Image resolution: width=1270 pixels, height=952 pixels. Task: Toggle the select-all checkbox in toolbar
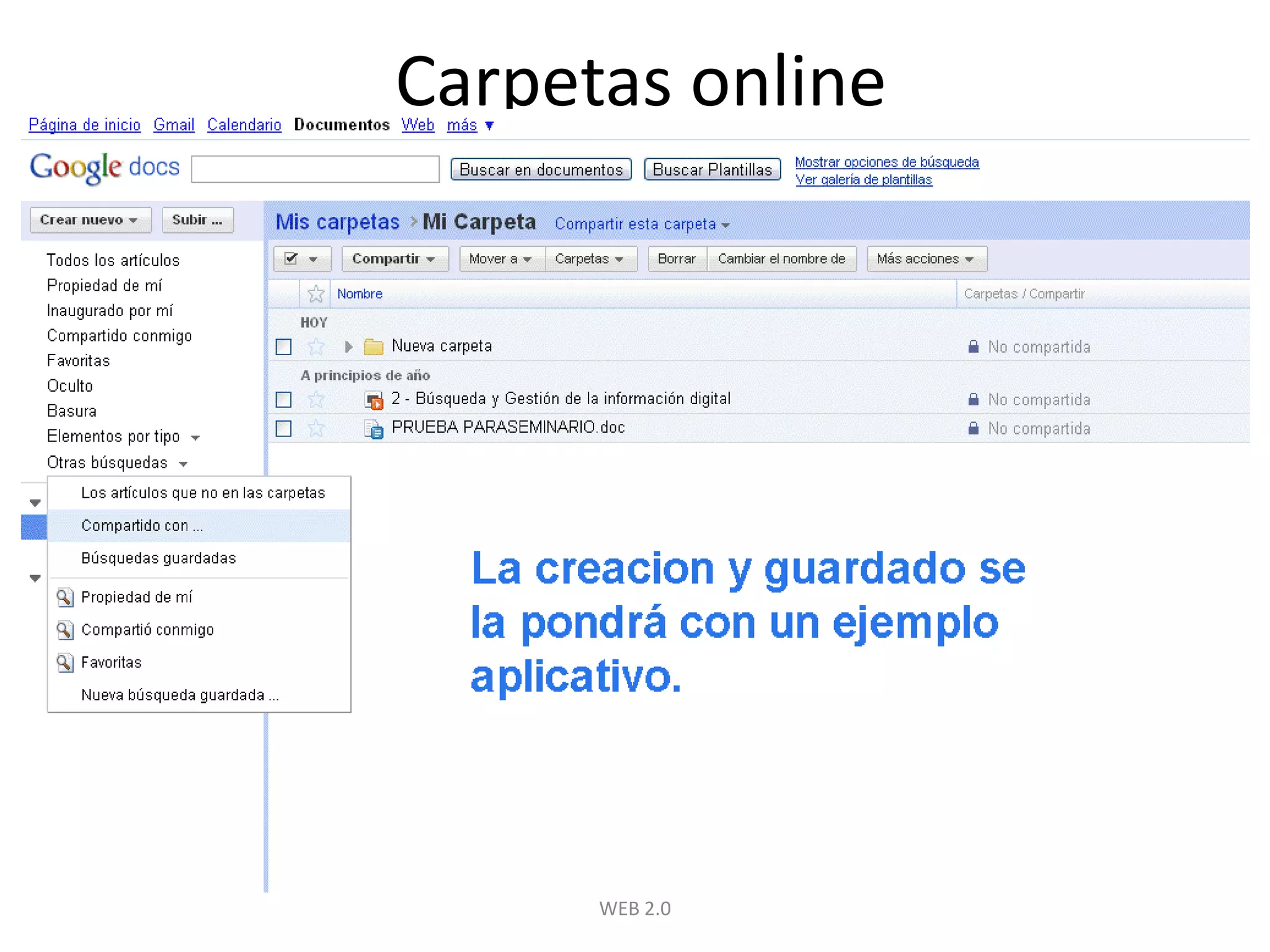(x=291, y=258)
